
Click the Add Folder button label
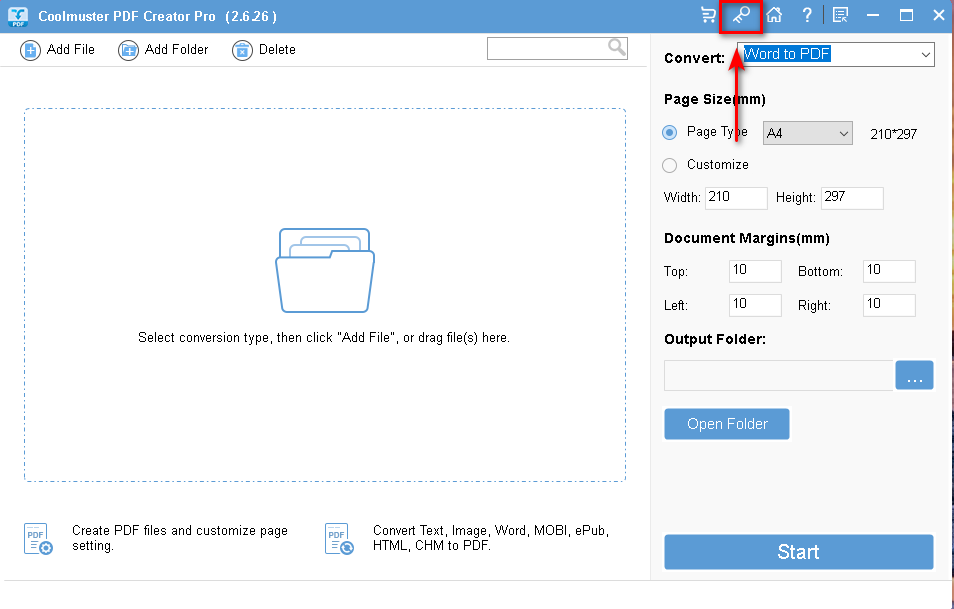click(176, 50)
